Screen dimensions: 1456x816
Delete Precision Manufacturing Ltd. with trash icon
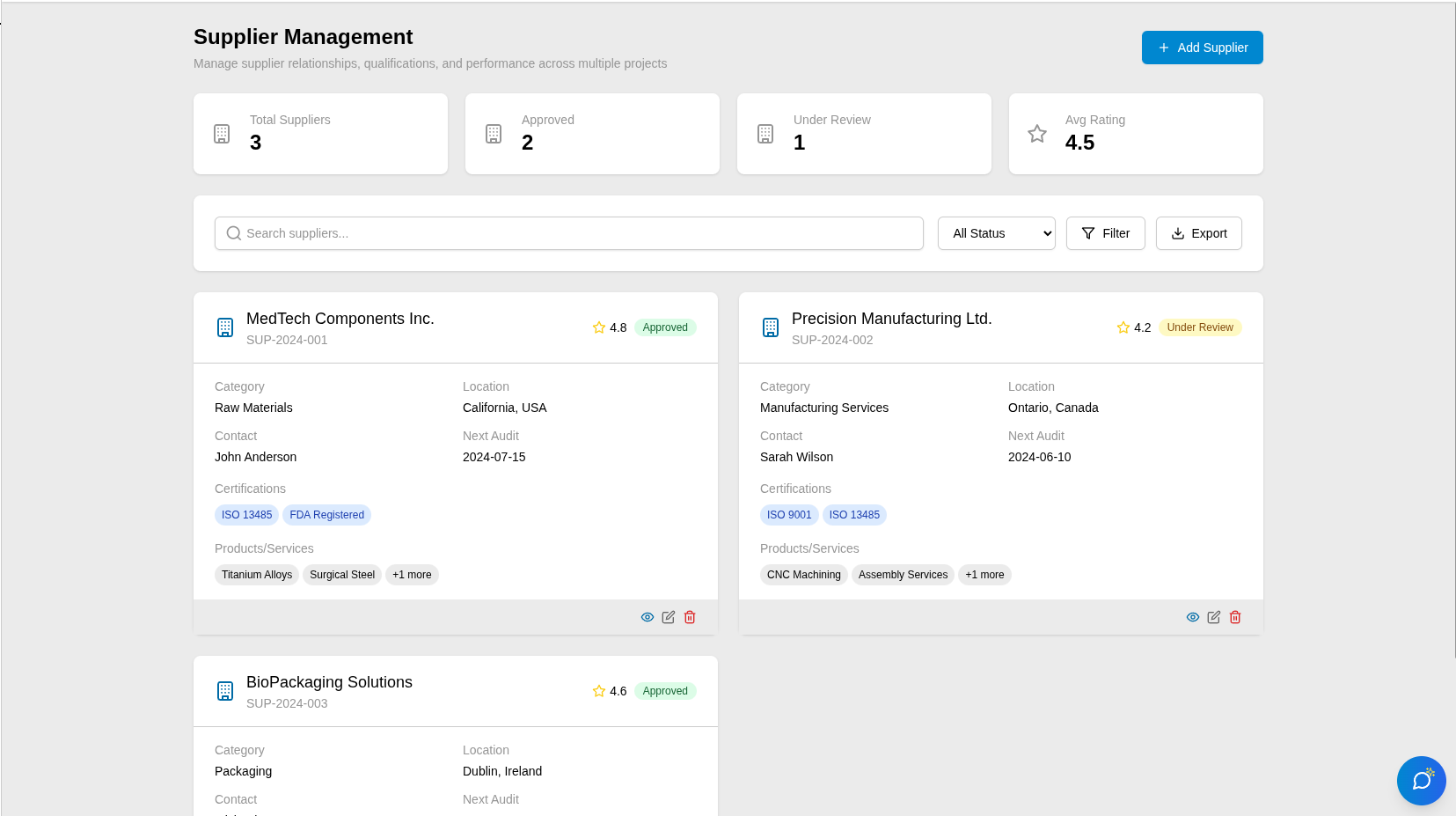(1235, 617)
